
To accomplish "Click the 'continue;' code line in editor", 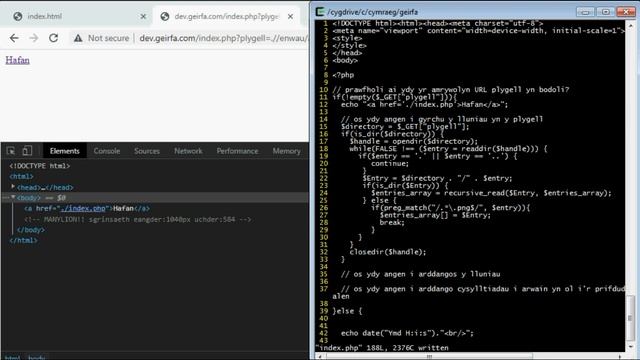I will click(390, 164).
